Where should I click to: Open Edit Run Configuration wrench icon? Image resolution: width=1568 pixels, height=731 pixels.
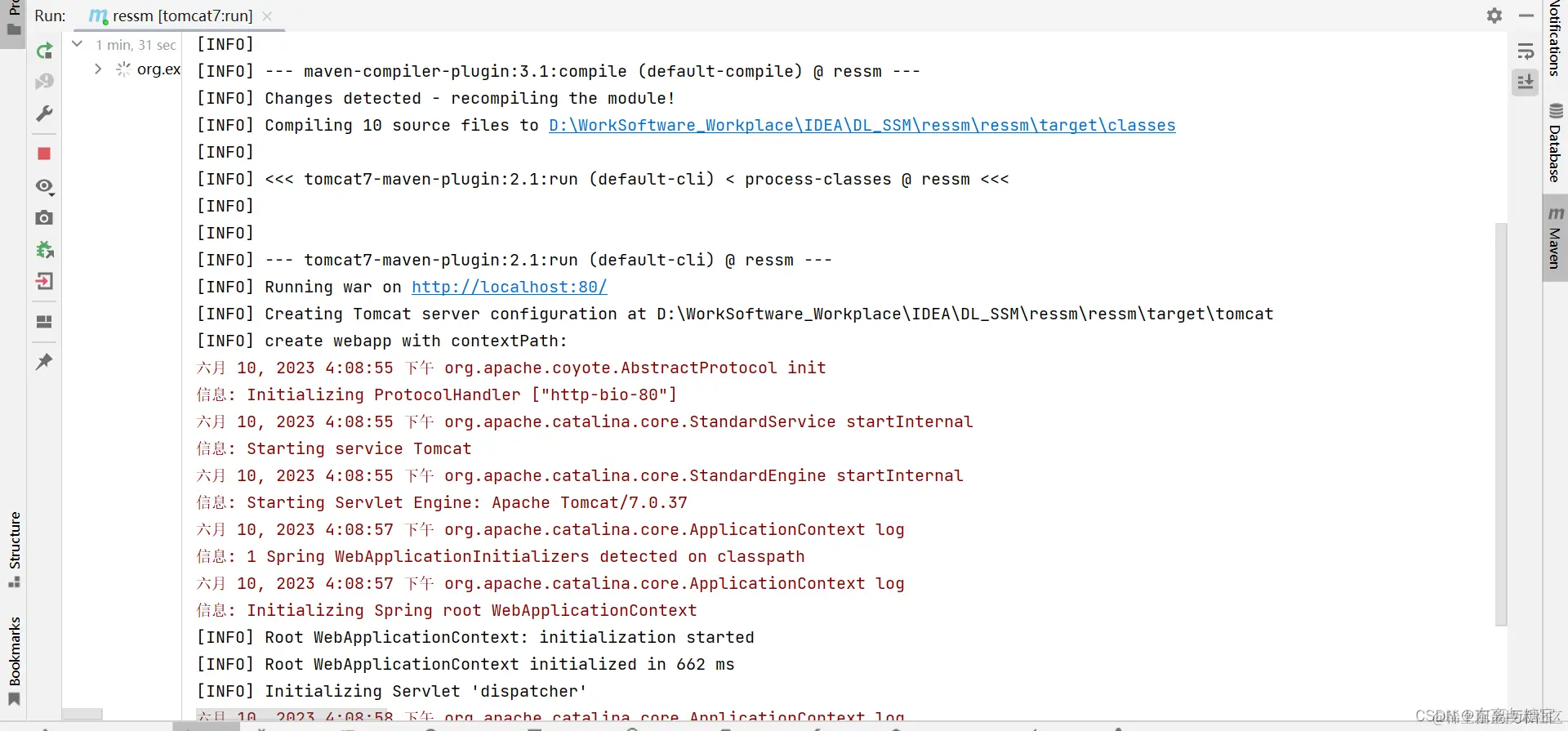point(44,113)
